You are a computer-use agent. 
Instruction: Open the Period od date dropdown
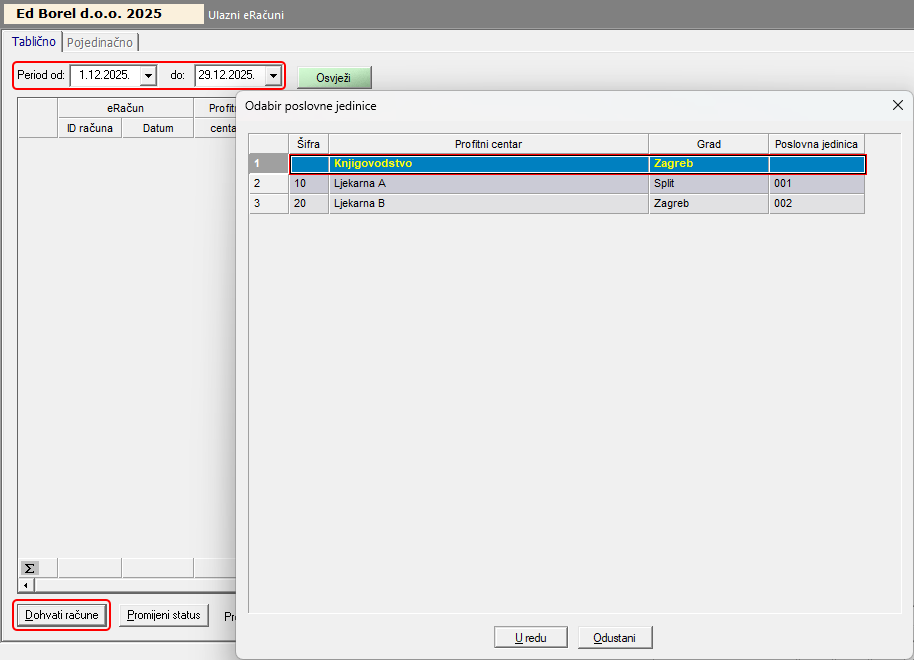(148, 75)
